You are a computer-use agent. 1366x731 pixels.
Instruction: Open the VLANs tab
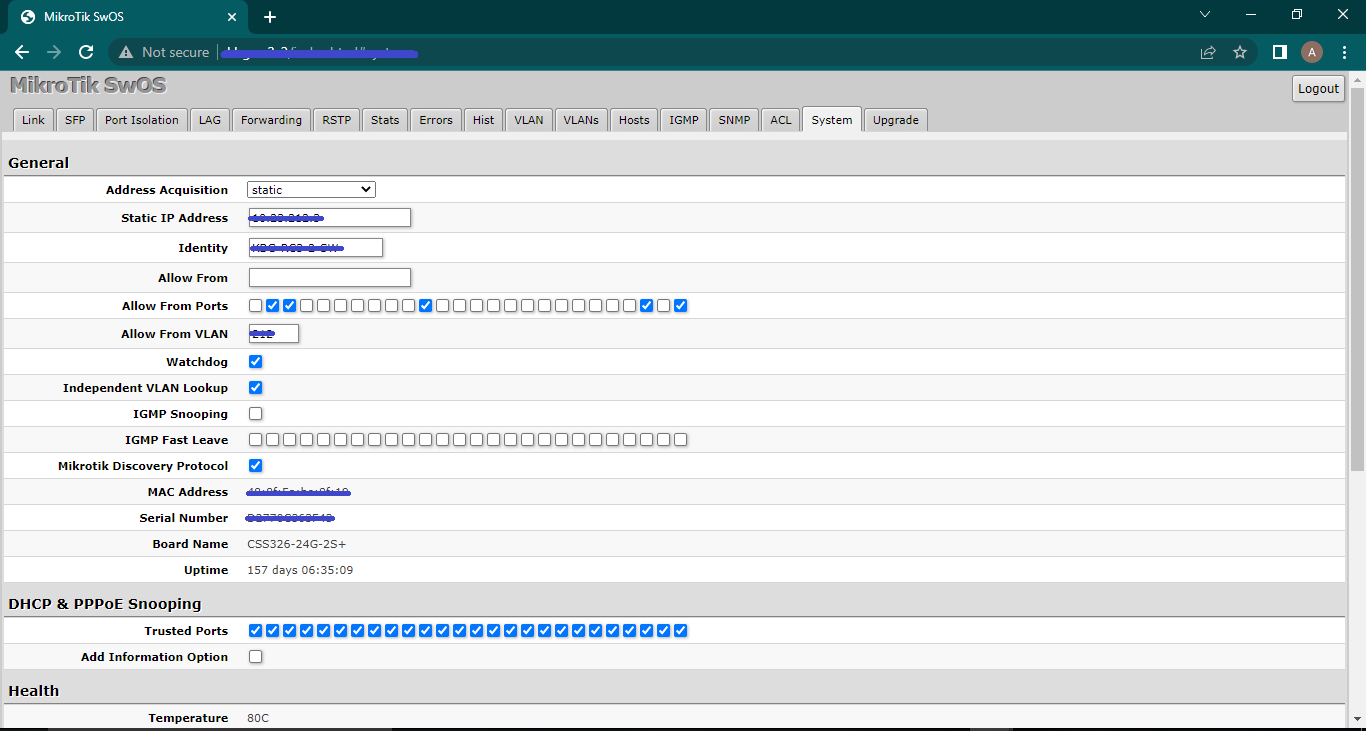tap(581, 120)
